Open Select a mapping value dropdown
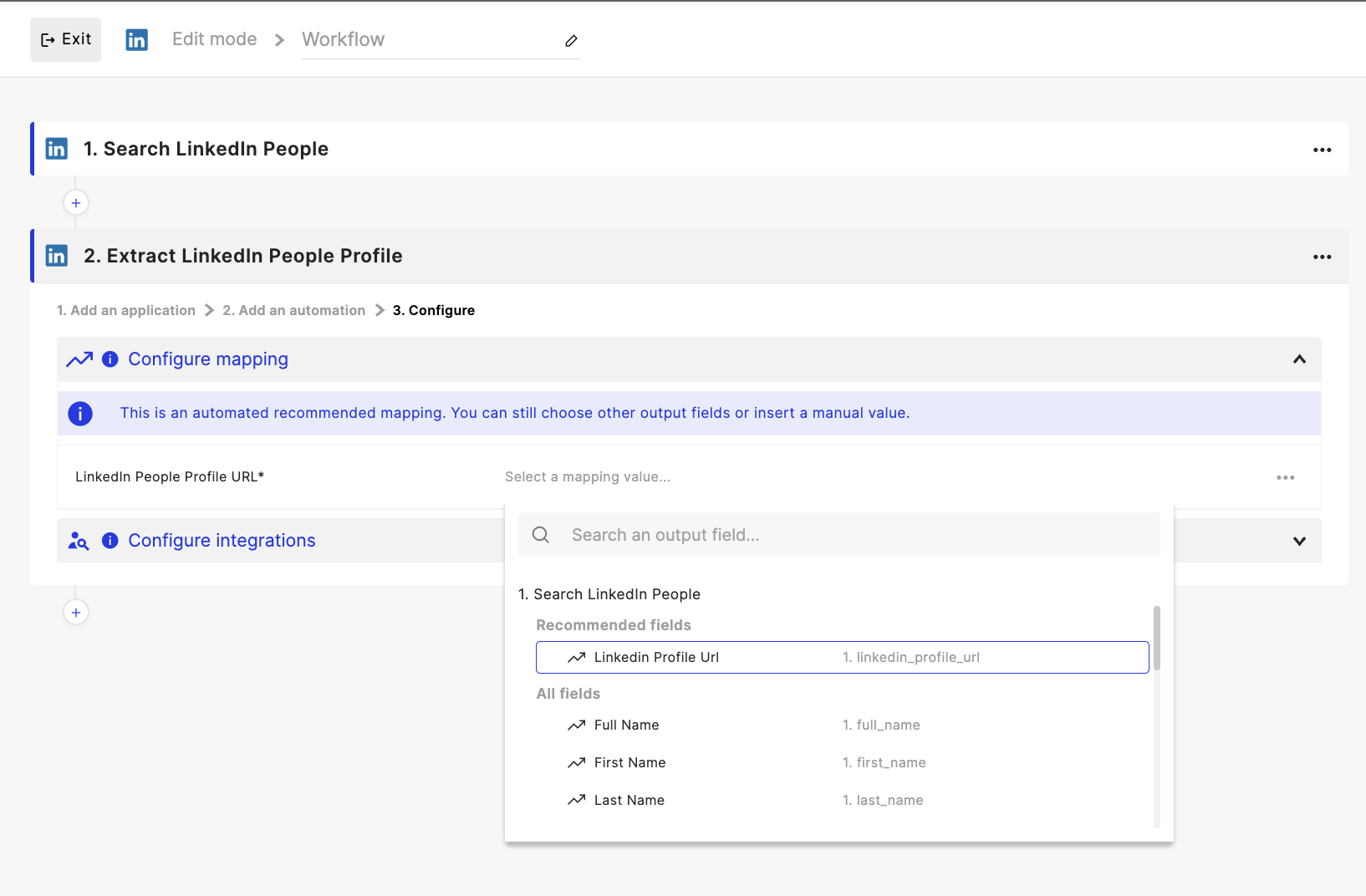1366x896 pixels. pyautogui.click(x=588, y=477)
